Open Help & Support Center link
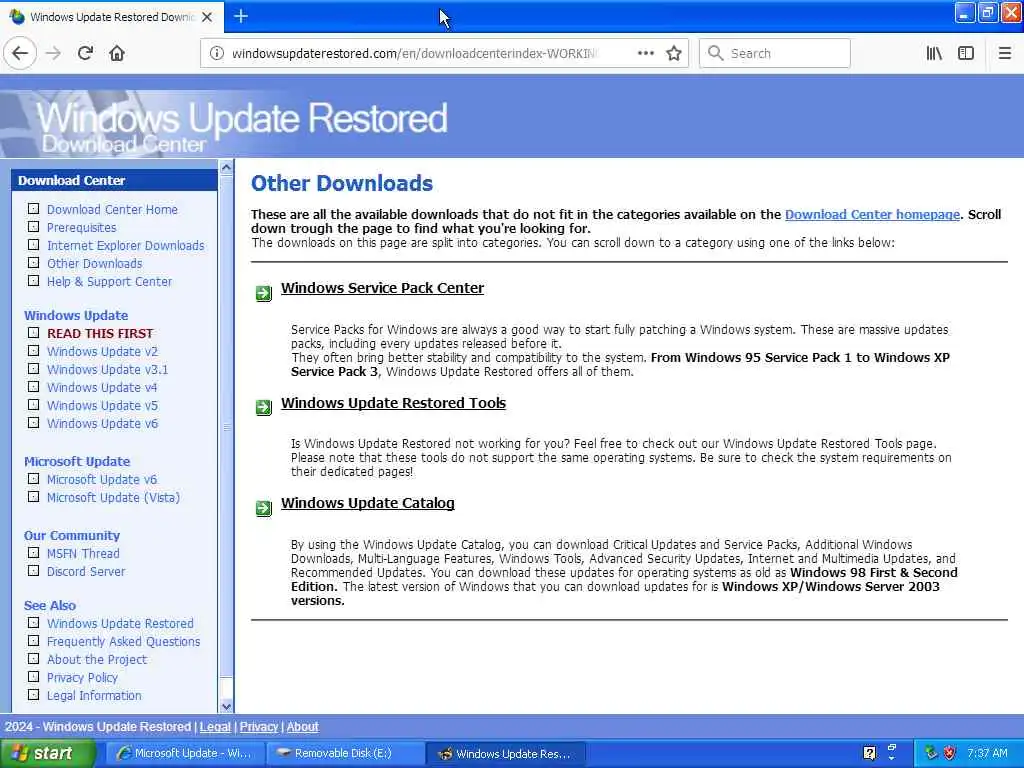The height and width of the screenshot is (768, 1024). (109, 281)
